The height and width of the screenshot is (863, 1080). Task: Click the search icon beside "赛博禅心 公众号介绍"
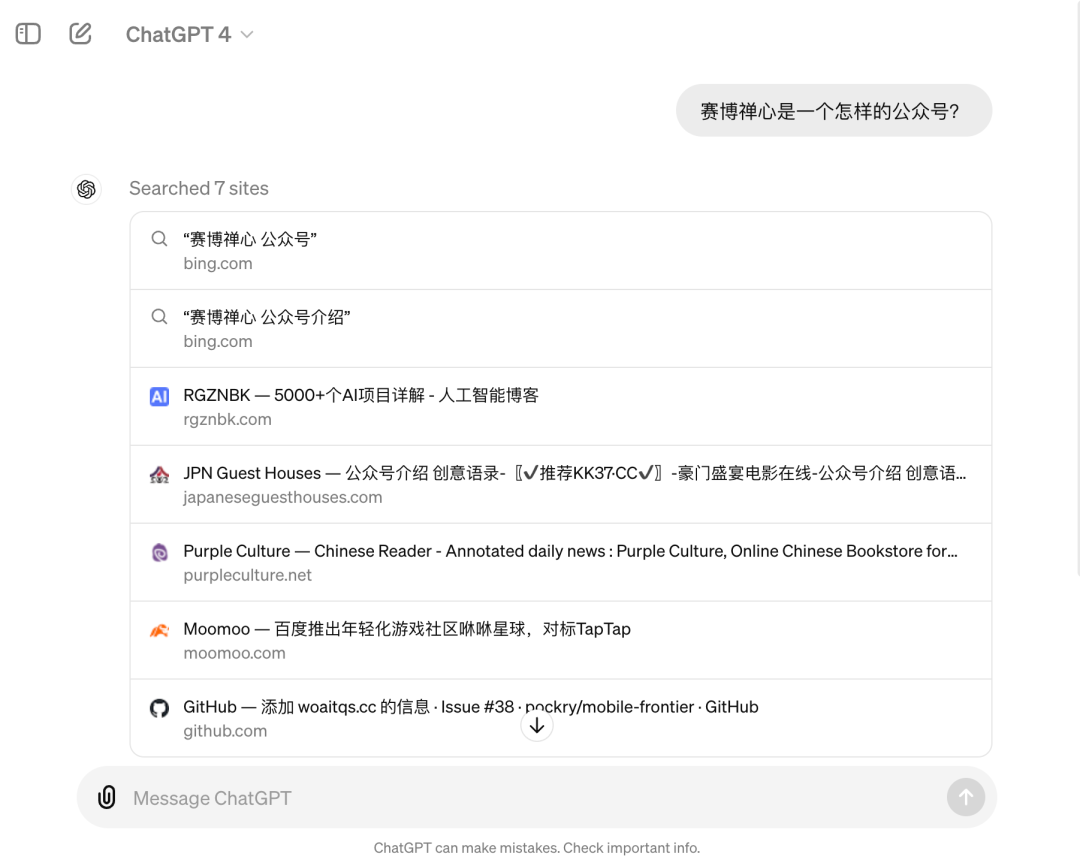tap(159, 317)
